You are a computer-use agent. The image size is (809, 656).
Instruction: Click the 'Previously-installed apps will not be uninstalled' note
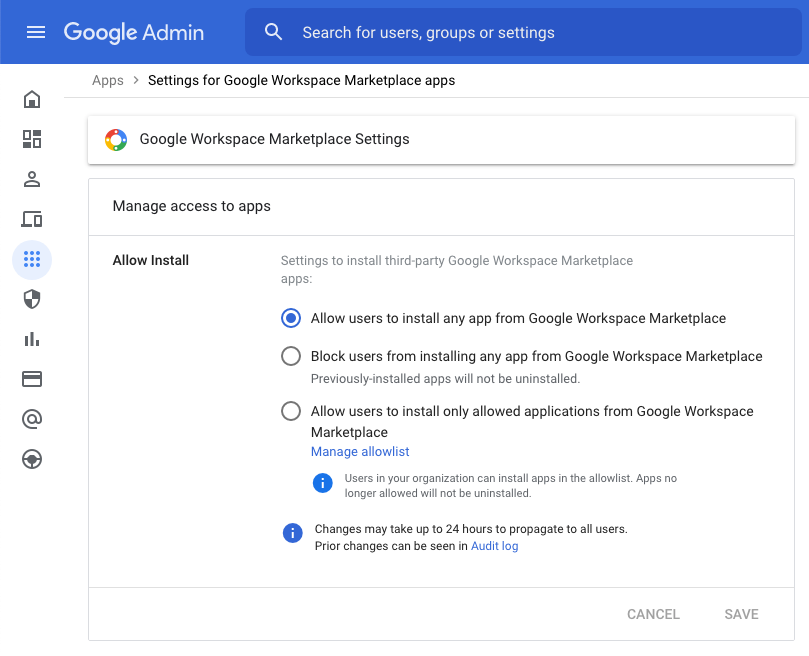coord(445,379)
